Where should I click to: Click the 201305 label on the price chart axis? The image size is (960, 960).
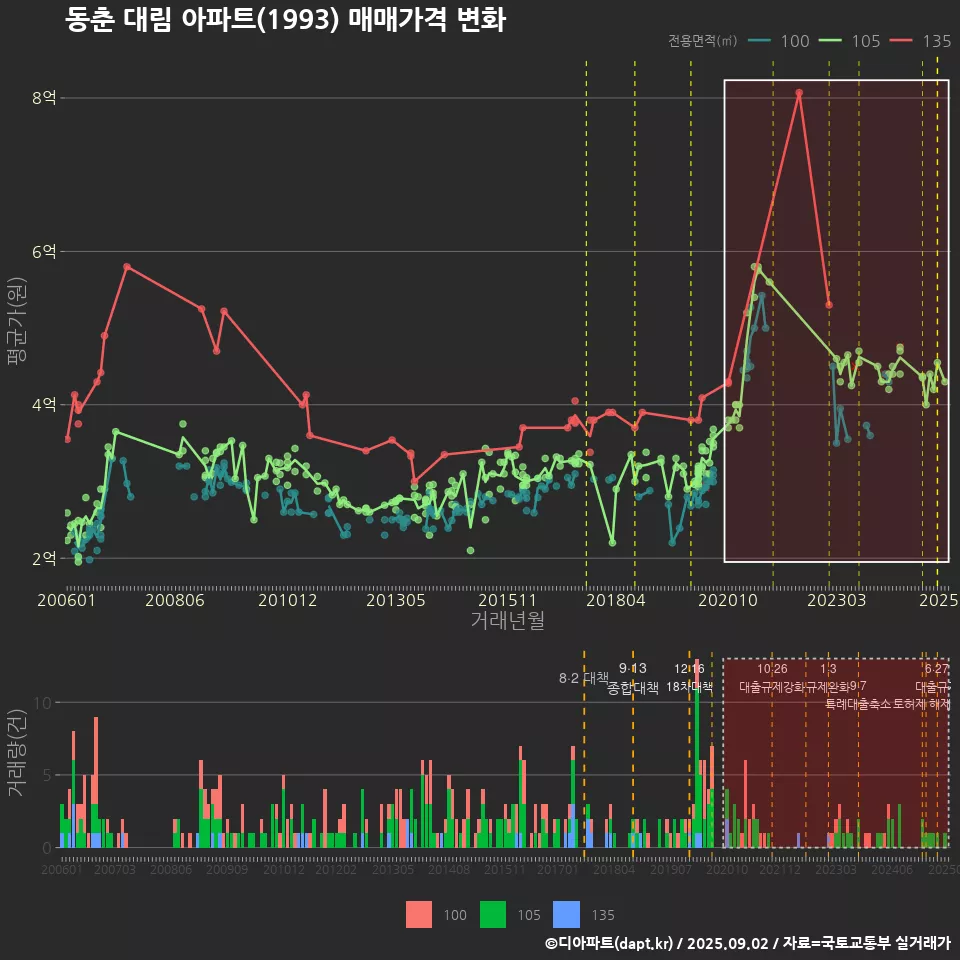coord(395,600)
